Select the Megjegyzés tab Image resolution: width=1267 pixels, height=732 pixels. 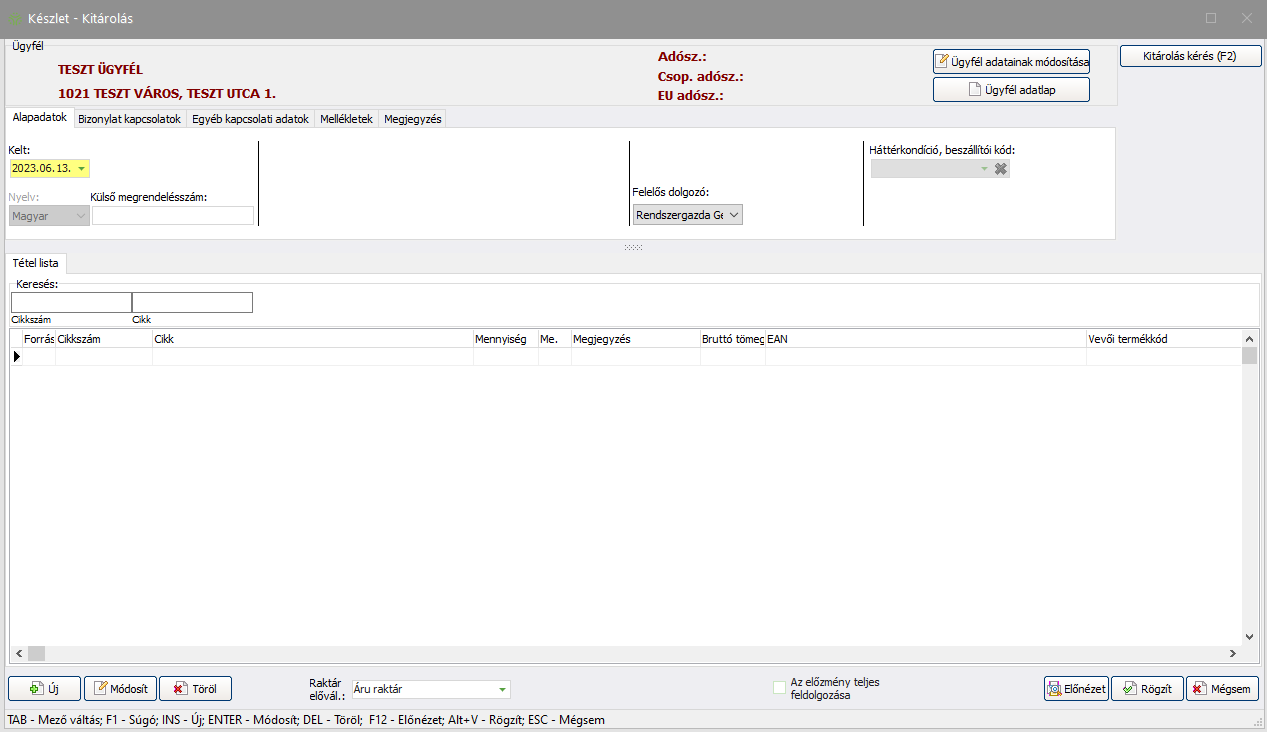point(412,119)
